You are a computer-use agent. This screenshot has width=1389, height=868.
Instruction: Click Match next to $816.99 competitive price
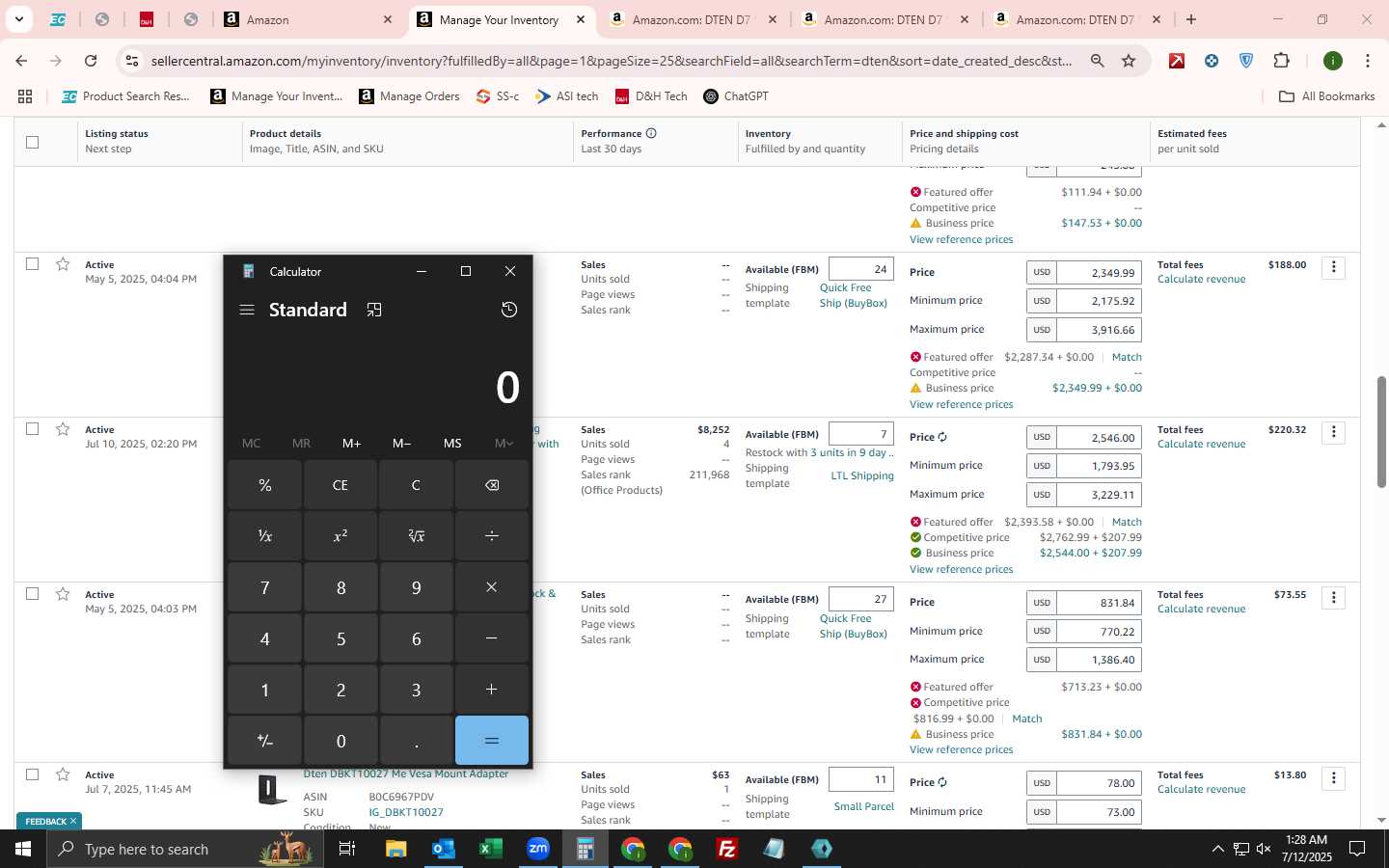1026,719
